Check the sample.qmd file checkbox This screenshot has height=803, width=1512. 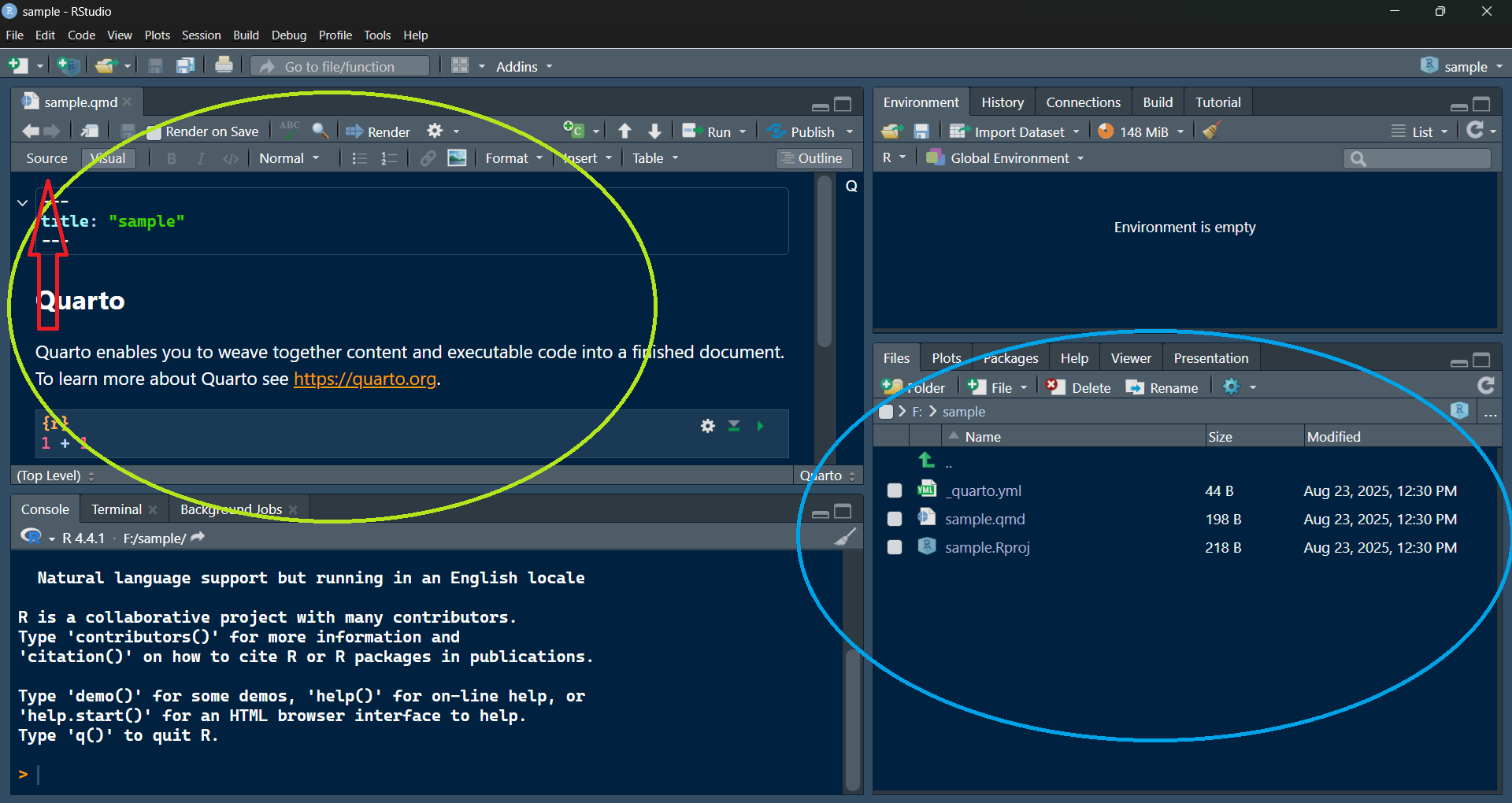coord(895,519)
